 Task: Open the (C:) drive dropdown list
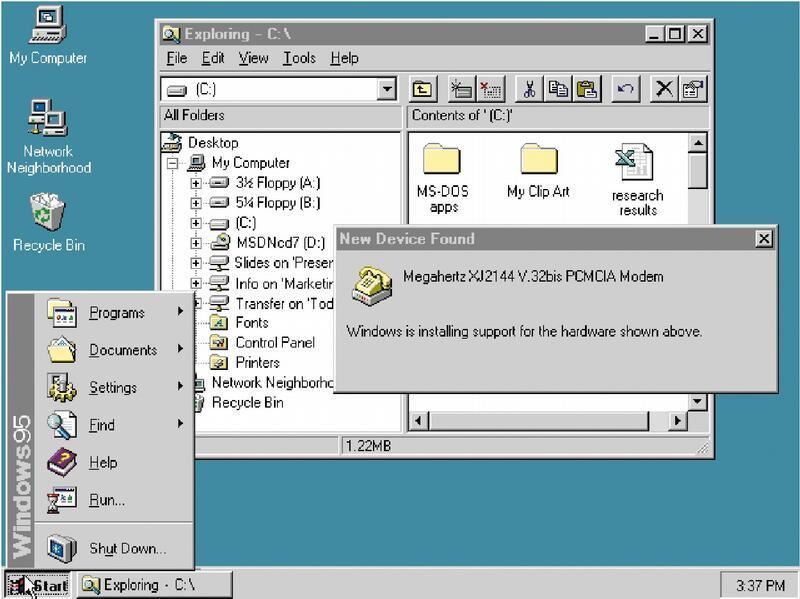(x=387, y=89)
